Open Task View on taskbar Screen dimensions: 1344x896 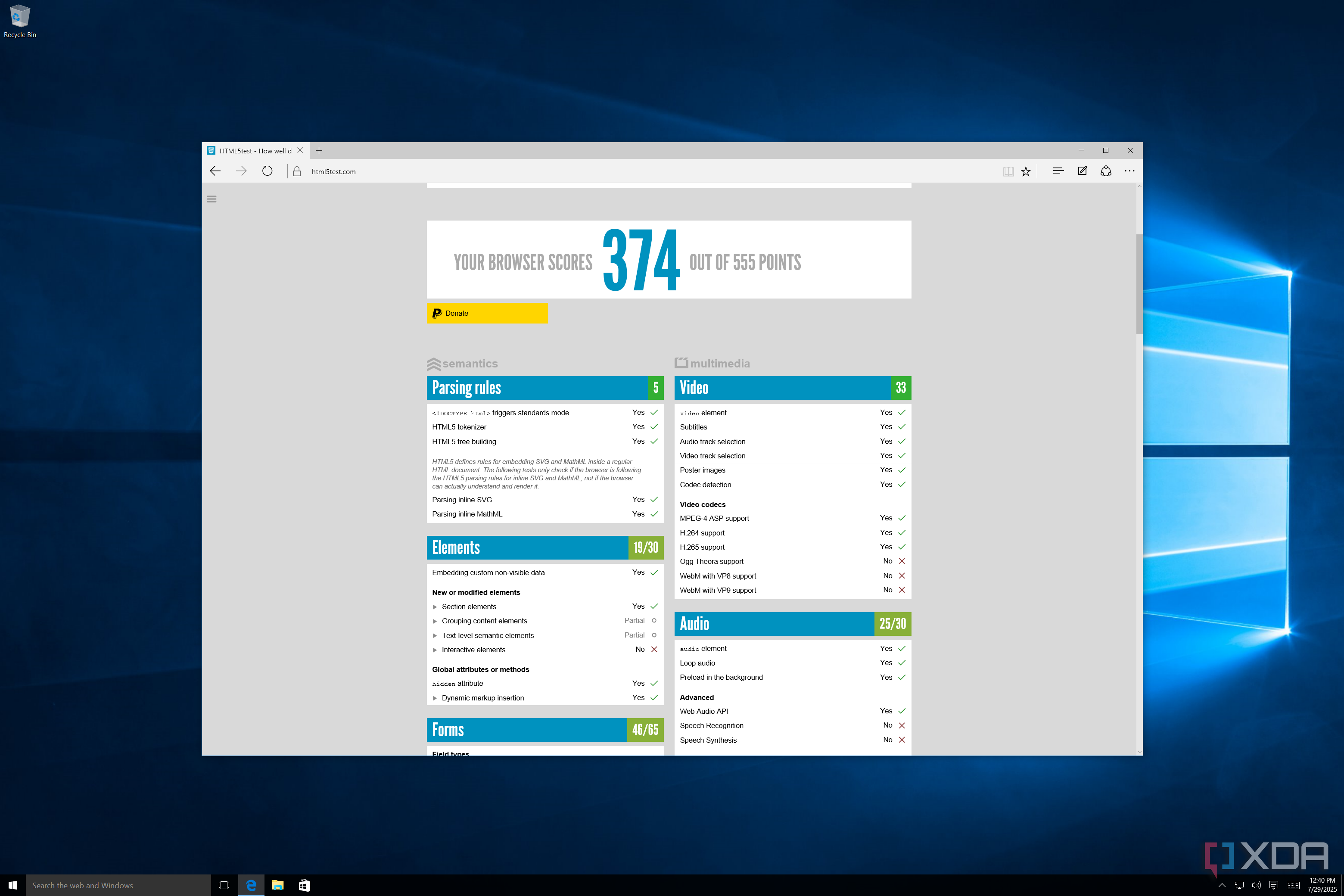click(x=224, y=885)
